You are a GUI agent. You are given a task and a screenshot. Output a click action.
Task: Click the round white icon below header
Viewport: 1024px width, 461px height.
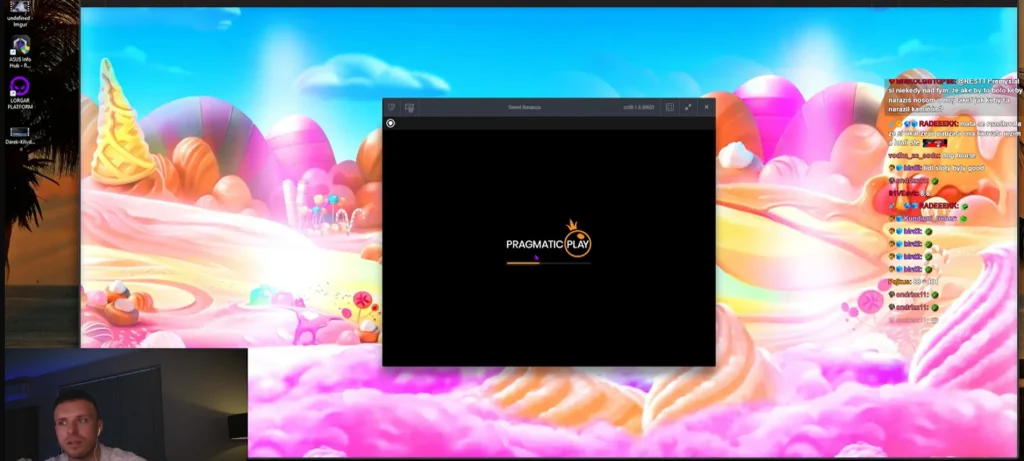click(391, 123)
